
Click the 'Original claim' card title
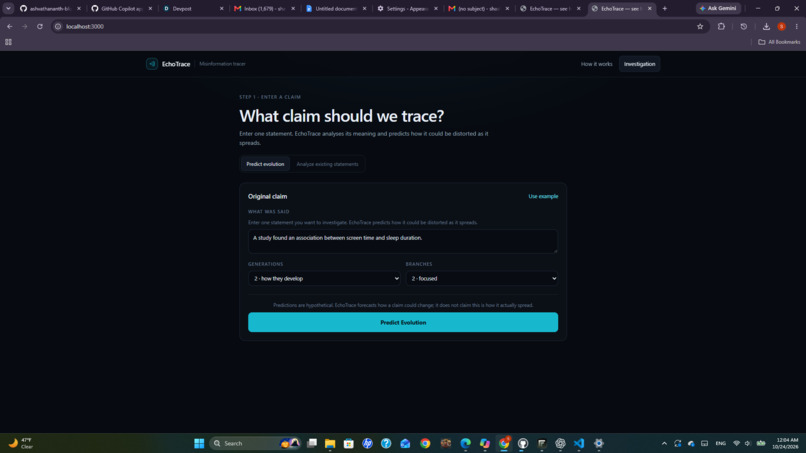coord(267,196)
